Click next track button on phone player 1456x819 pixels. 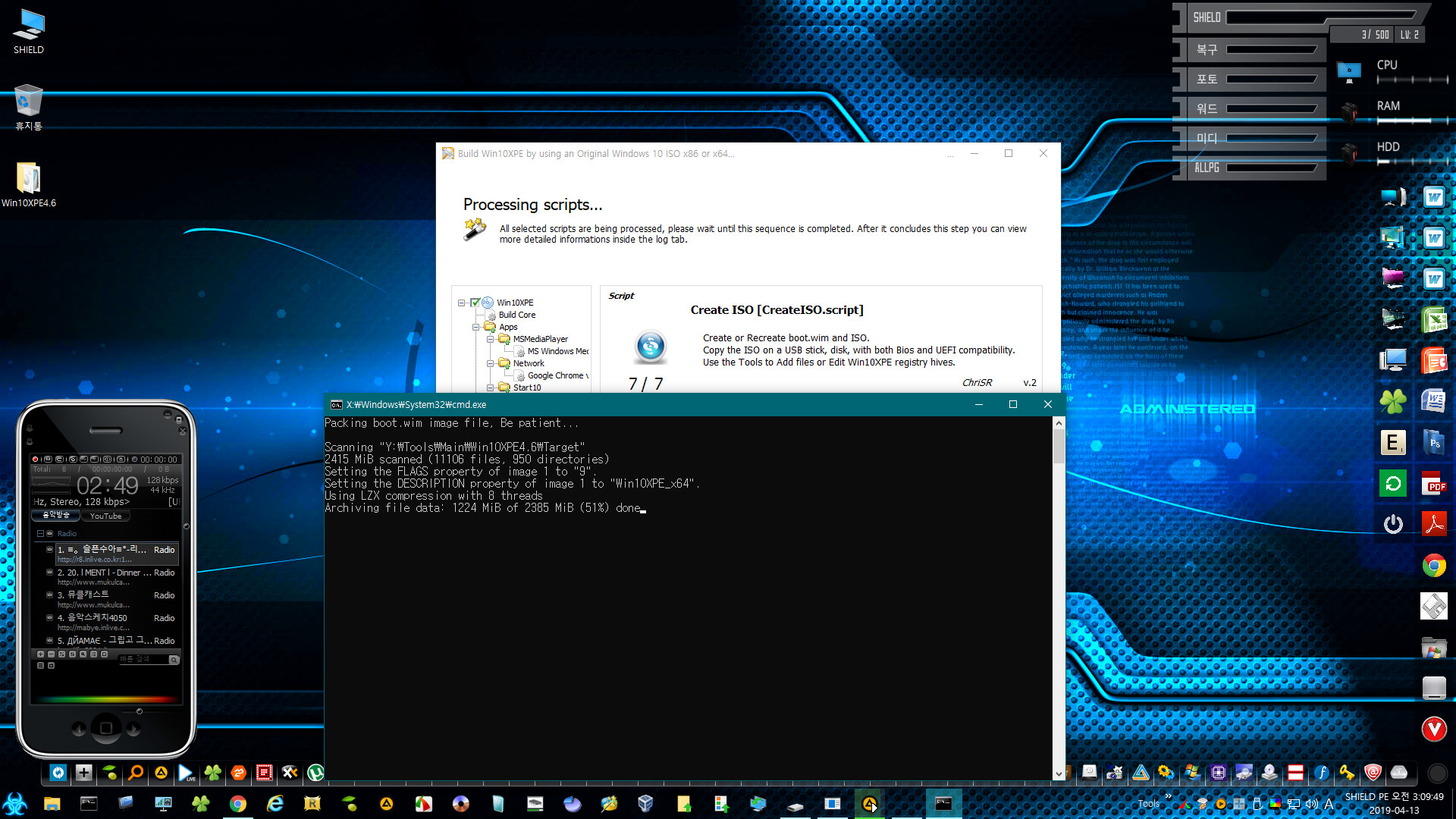coord(133,729)
